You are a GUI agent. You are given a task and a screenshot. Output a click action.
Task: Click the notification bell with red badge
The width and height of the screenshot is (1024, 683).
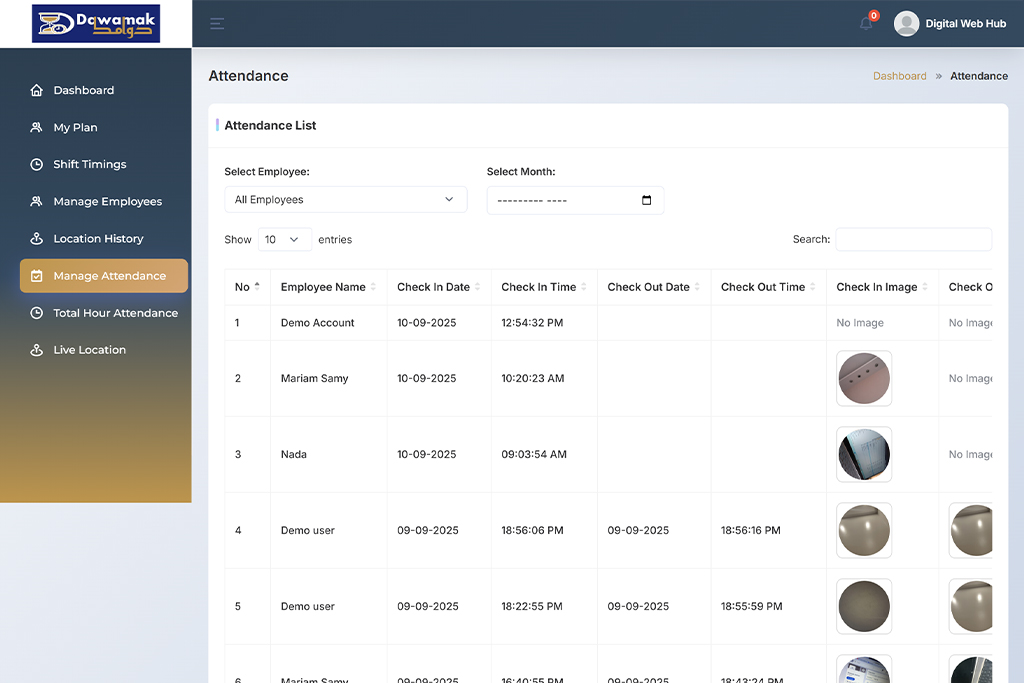click(x=864, y=23)
